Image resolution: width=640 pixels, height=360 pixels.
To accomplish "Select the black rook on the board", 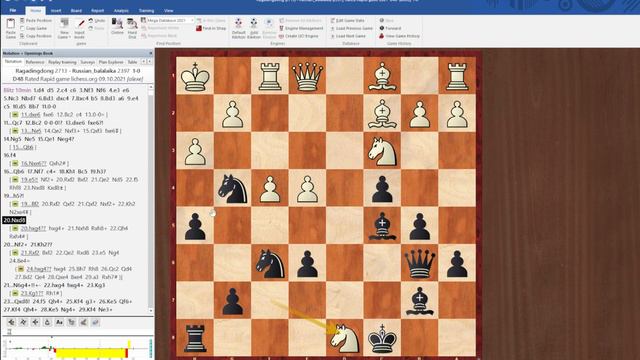I will [195, 338].
